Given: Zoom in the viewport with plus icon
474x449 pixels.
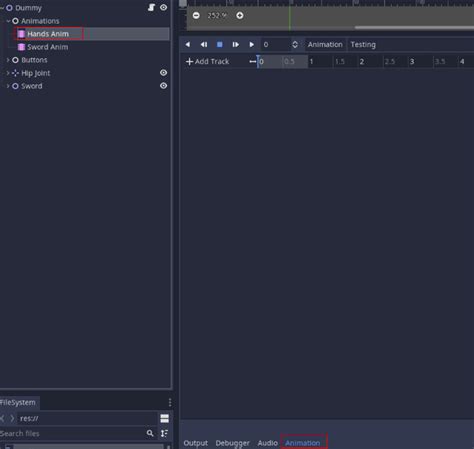Looking at the screenshot, I should (240, 15).
